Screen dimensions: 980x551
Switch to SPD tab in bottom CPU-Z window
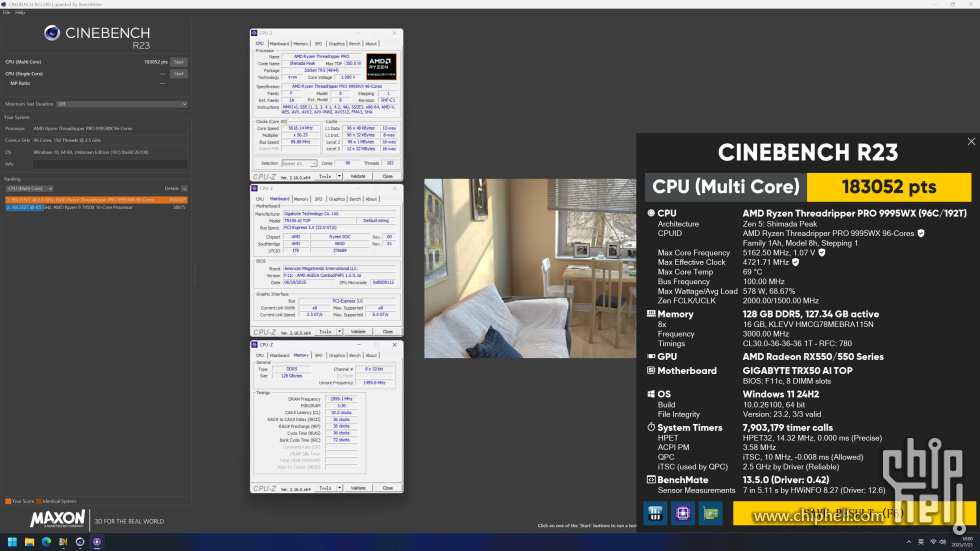point(318,355)
